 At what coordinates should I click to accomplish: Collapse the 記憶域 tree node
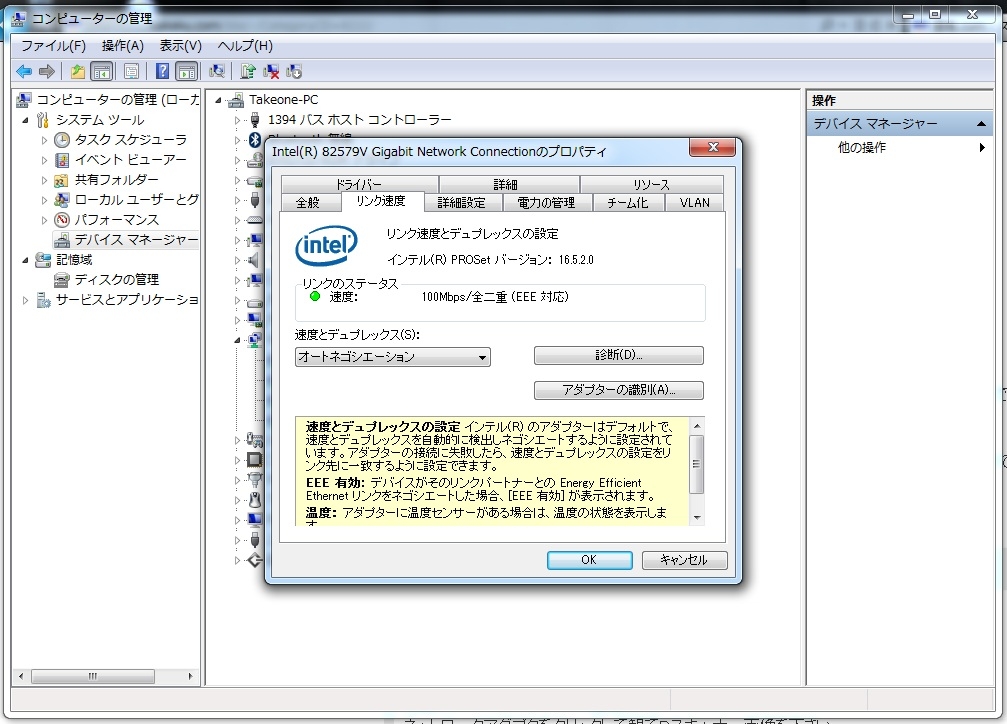click(26, 260)
